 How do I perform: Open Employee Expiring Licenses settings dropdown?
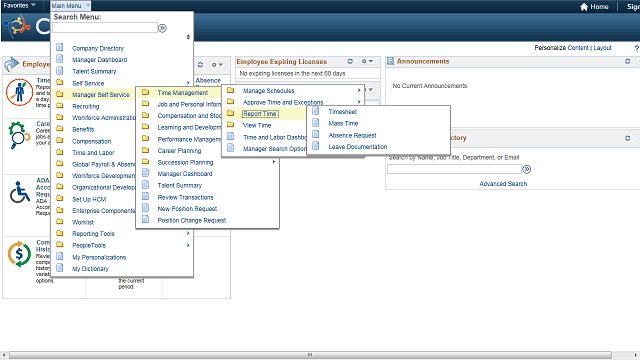[367, 61]
